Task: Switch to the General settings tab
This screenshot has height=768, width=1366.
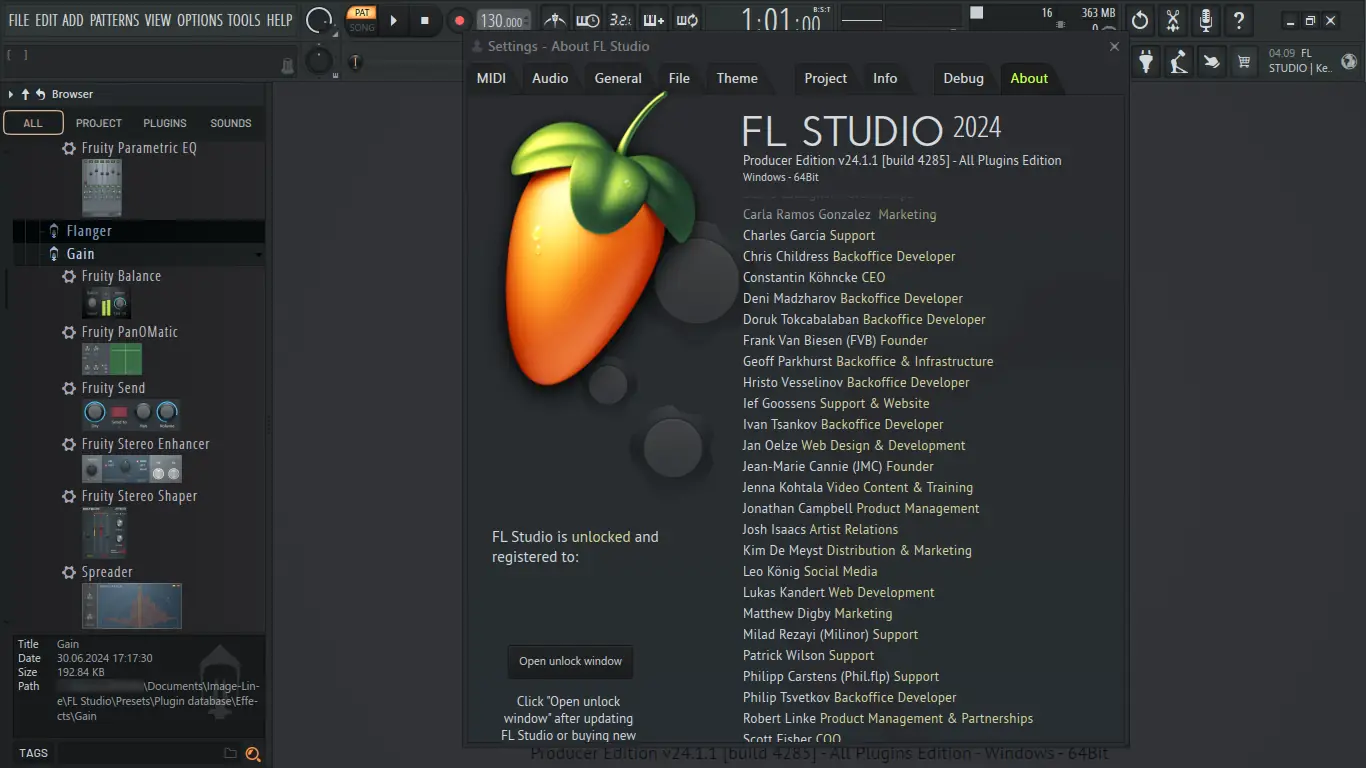Action: pyautogui.click(x=618, y=78)
